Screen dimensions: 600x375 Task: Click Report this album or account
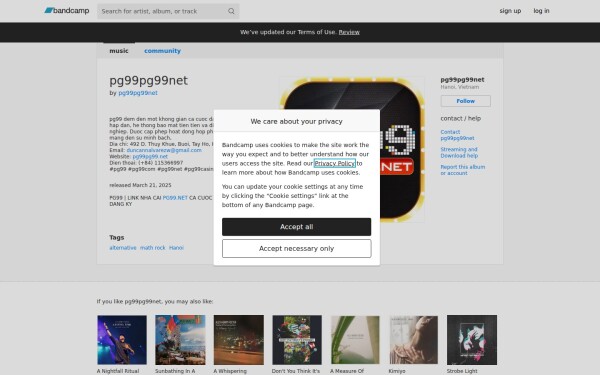(x=463, y=170)
